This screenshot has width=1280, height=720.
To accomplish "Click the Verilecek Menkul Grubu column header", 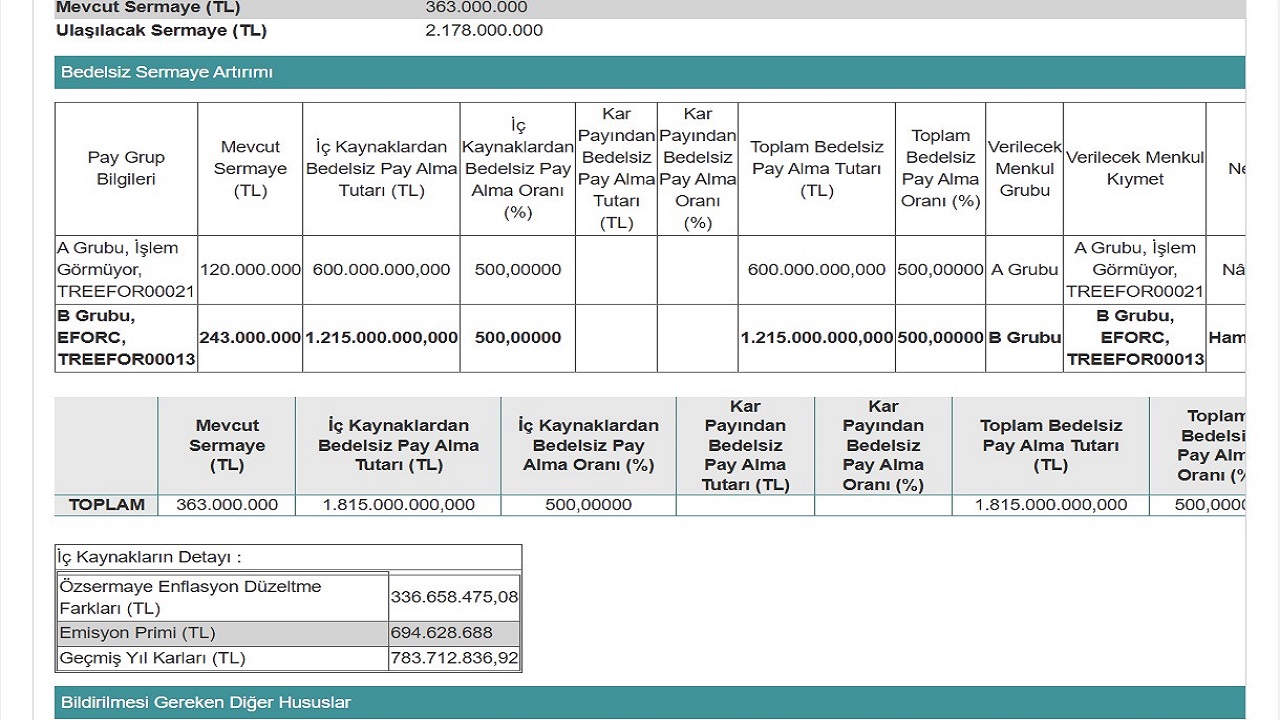I will pos(1025,168).
